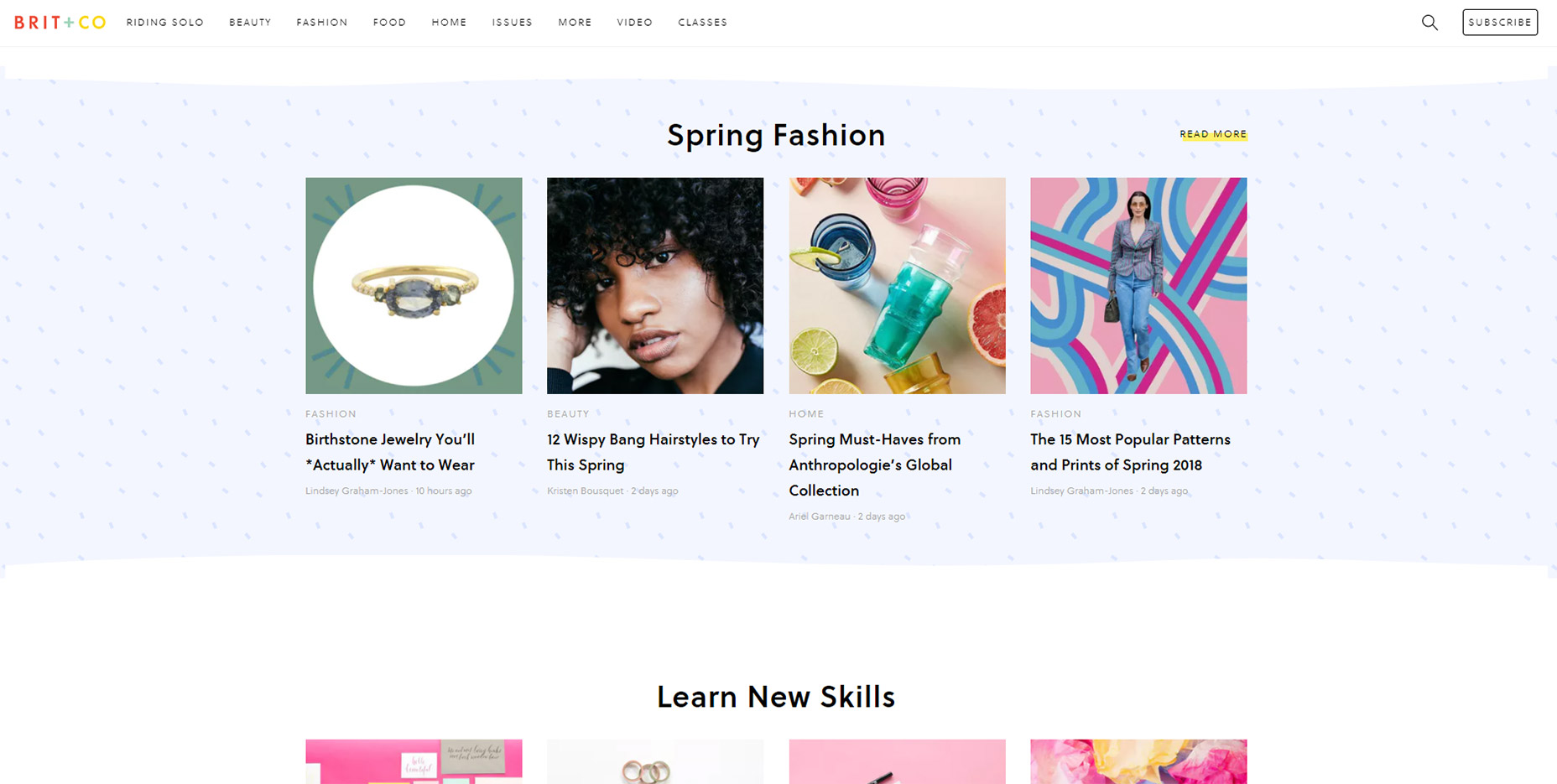Open the Video section
This screenshot has height=784, width=1557.
pos(634,23)
